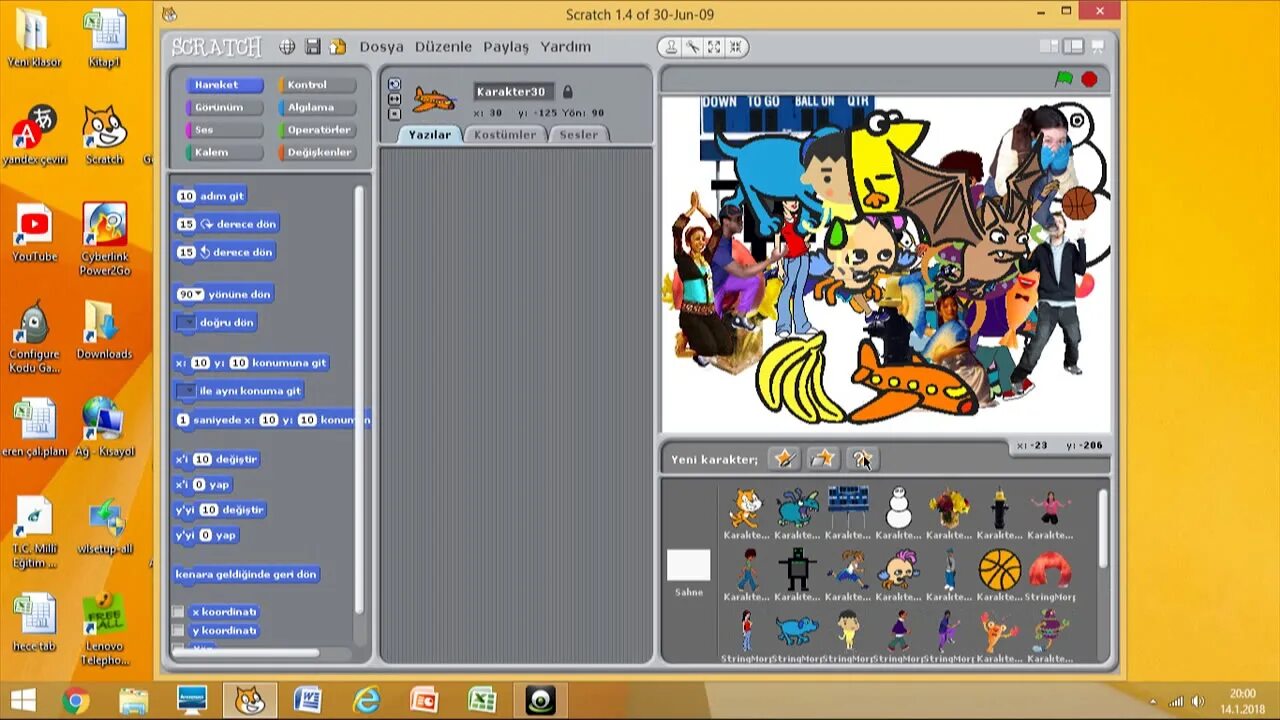Viewport: 1280px width, 720px height.
Task: Click clockwise derece dön block
Action: click(x=227, y=224)
